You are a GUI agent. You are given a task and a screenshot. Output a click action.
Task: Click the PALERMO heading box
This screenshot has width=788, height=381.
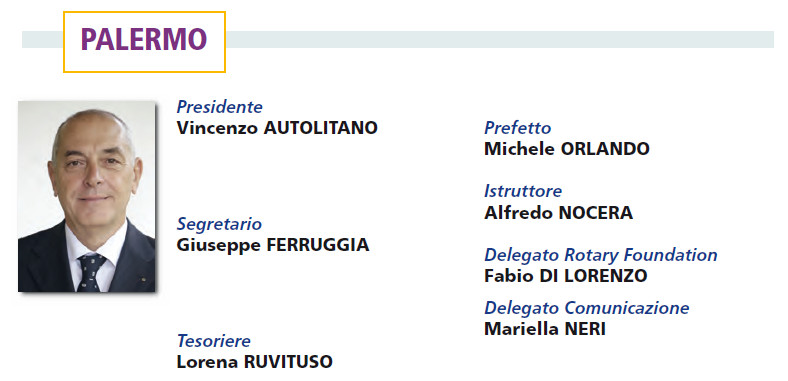(144, 42)
